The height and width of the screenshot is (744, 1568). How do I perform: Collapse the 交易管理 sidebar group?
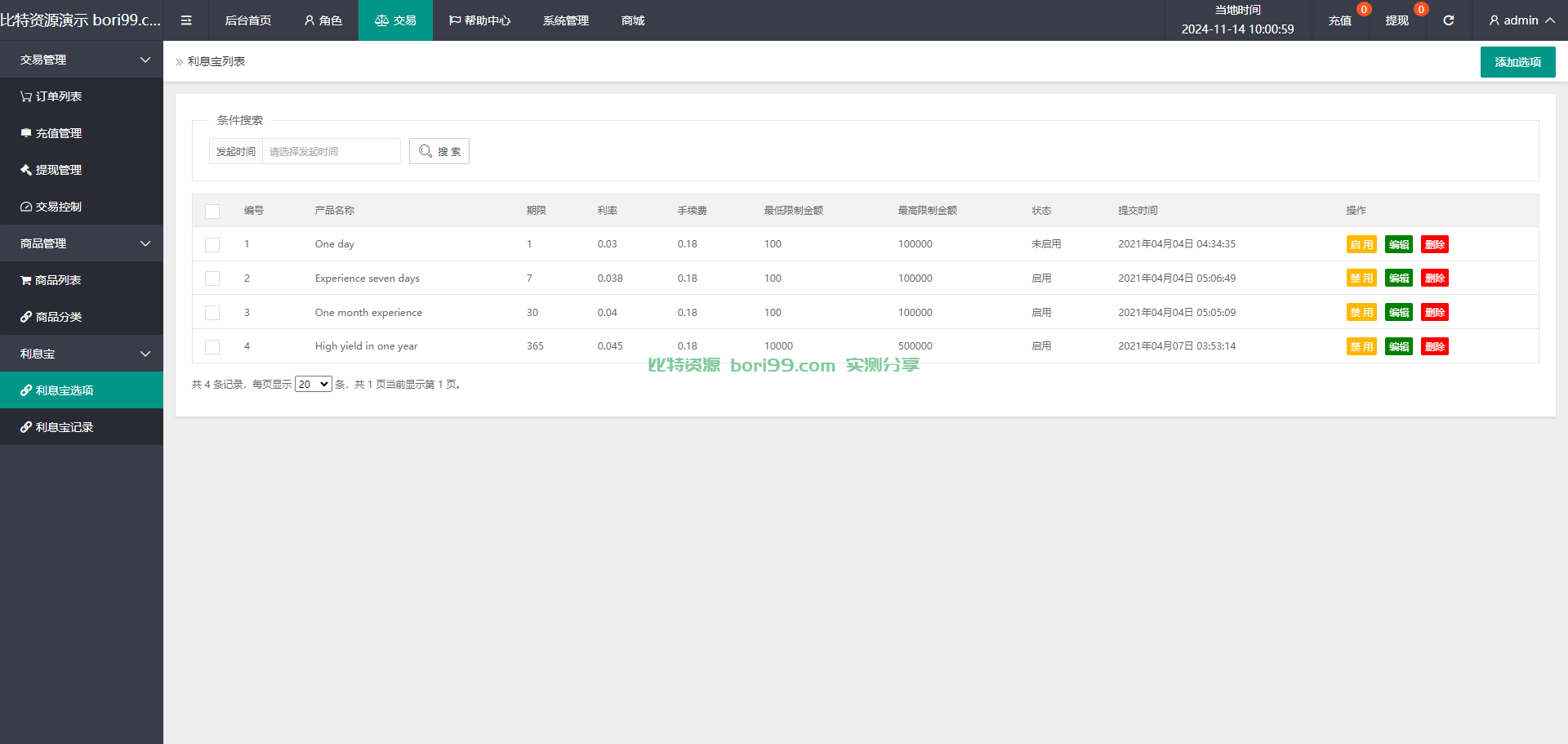[82, 60]
